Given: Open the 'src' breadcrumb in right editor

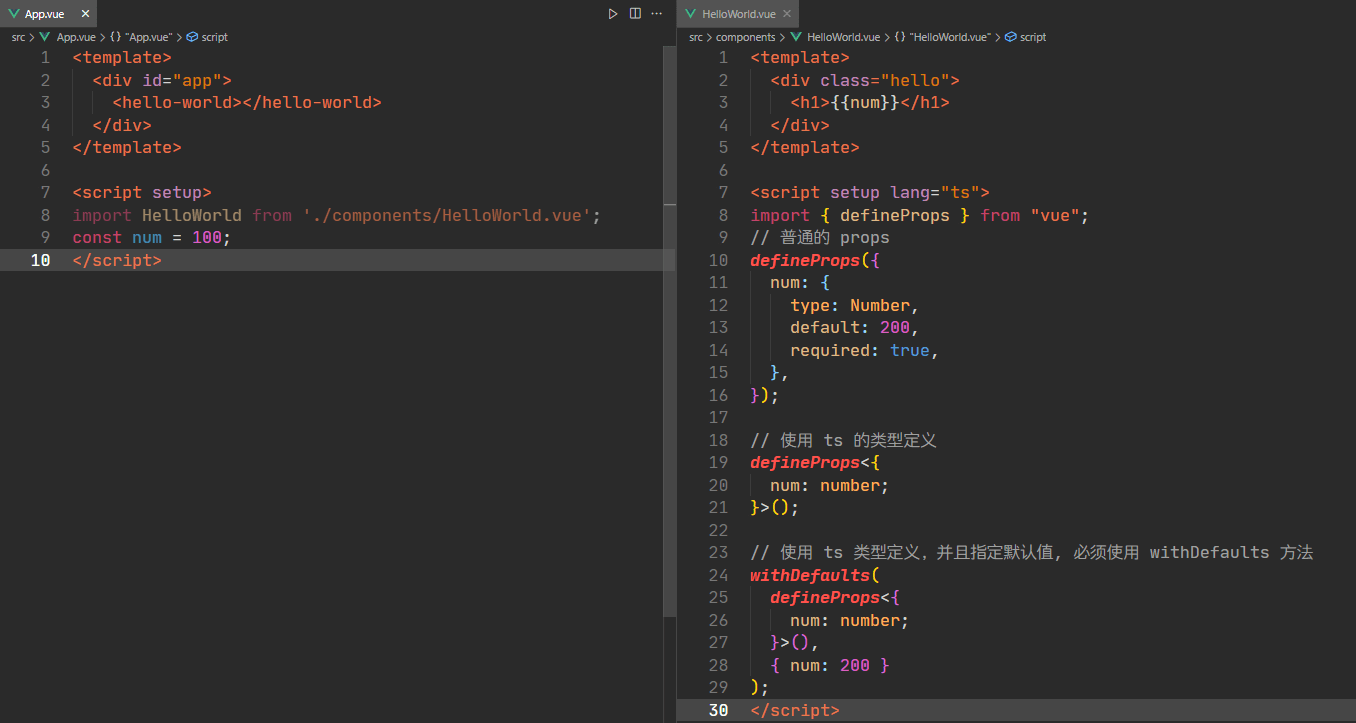Looking at the screenshot, I should pos(696,37).
